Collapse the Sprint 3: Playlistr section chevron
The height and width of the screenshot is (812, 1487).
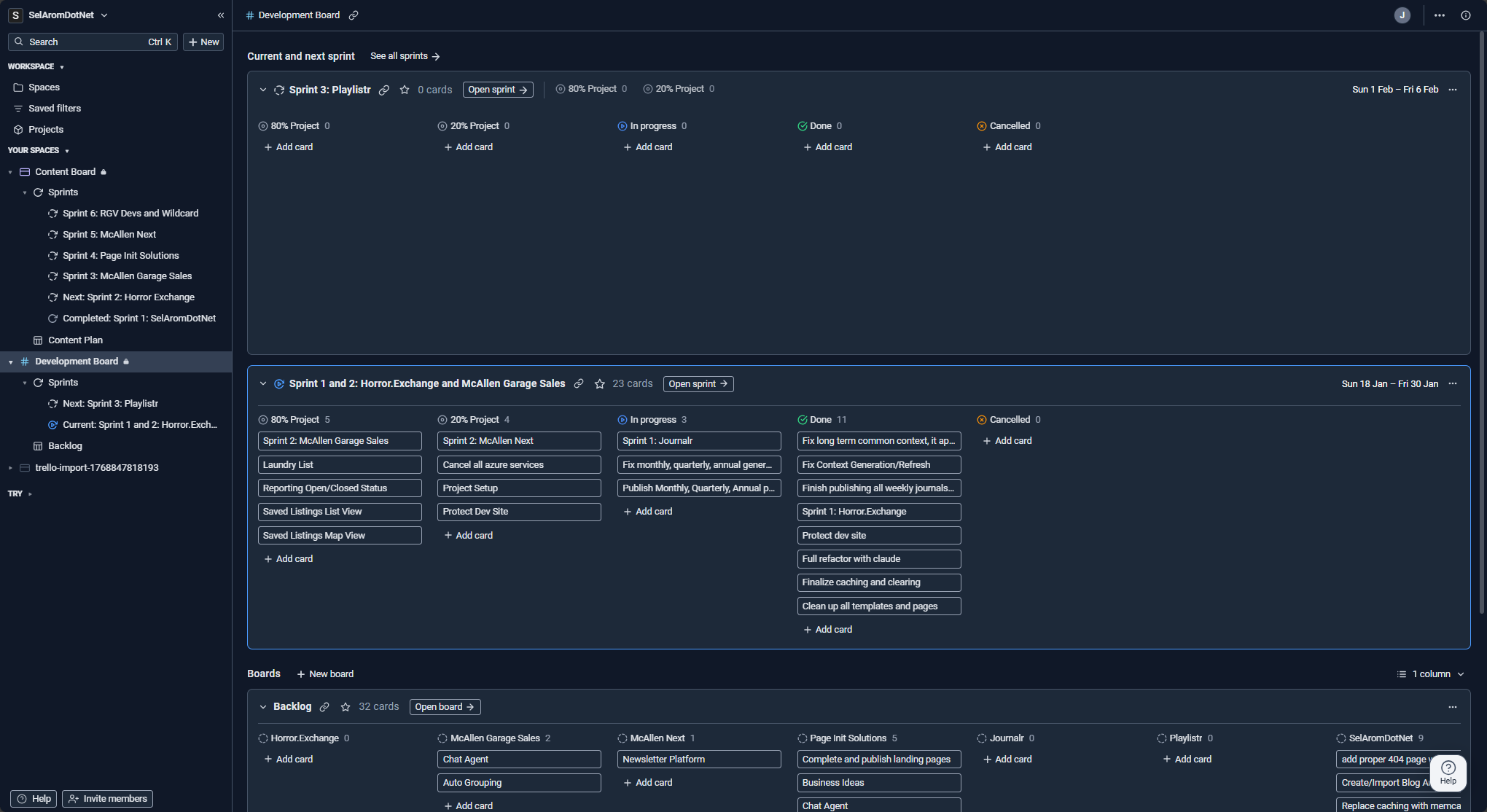click(263, 90)
